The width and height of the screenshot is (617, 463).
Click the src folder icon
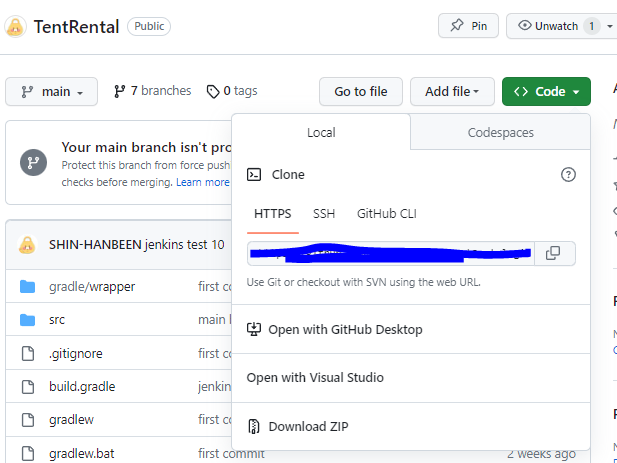click(x=28, y=320)
